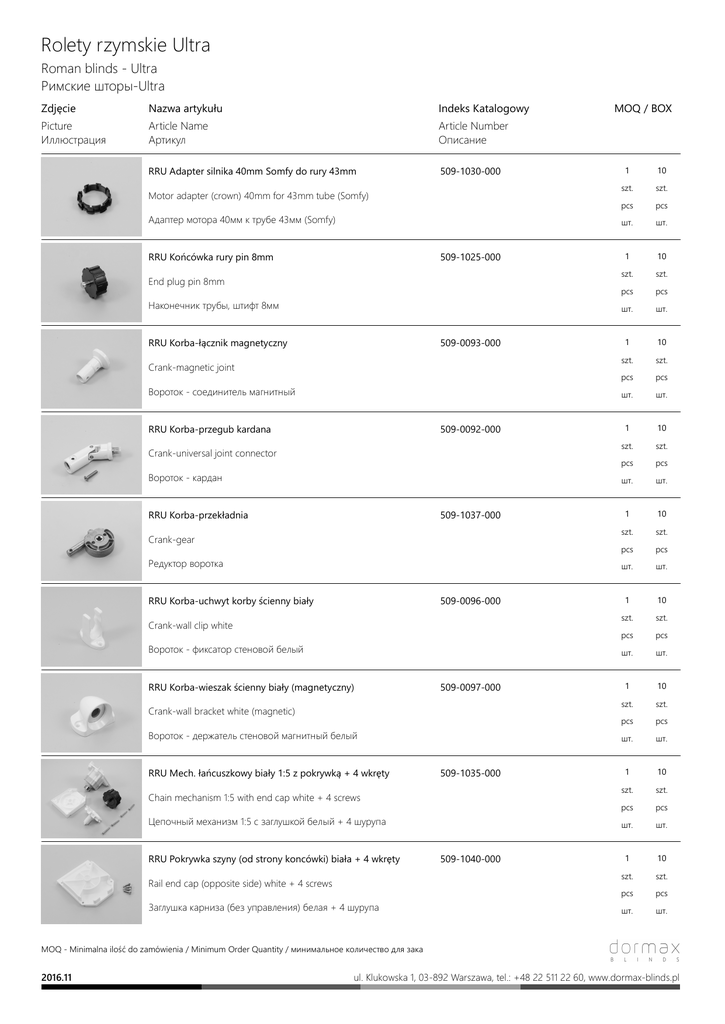This screenshot has height=1024, width=725.
Task: Select the white wall clip image
Action: point(91,626)
